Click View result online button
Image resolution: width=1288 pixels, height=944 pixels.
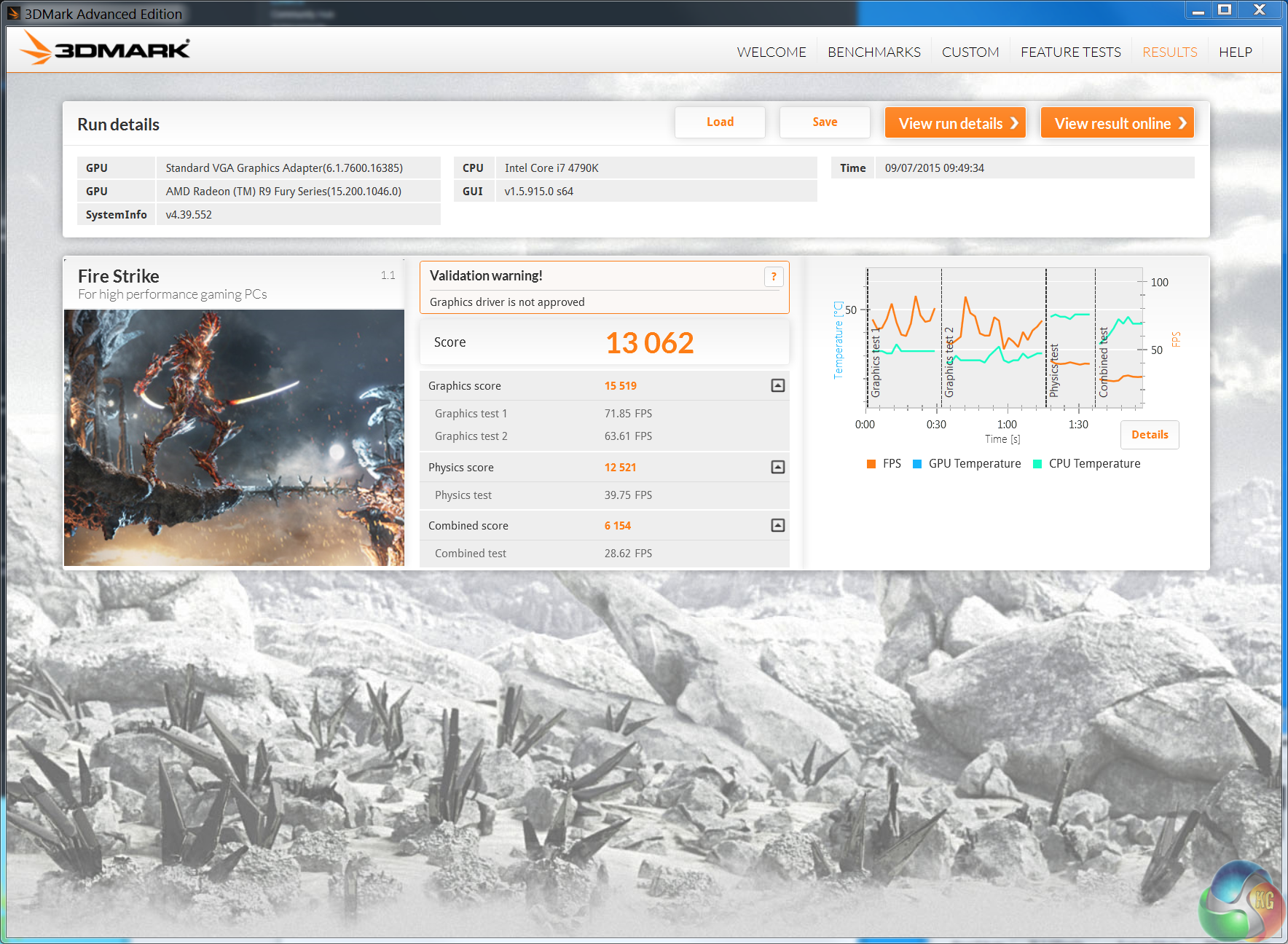click(1117, 123)
